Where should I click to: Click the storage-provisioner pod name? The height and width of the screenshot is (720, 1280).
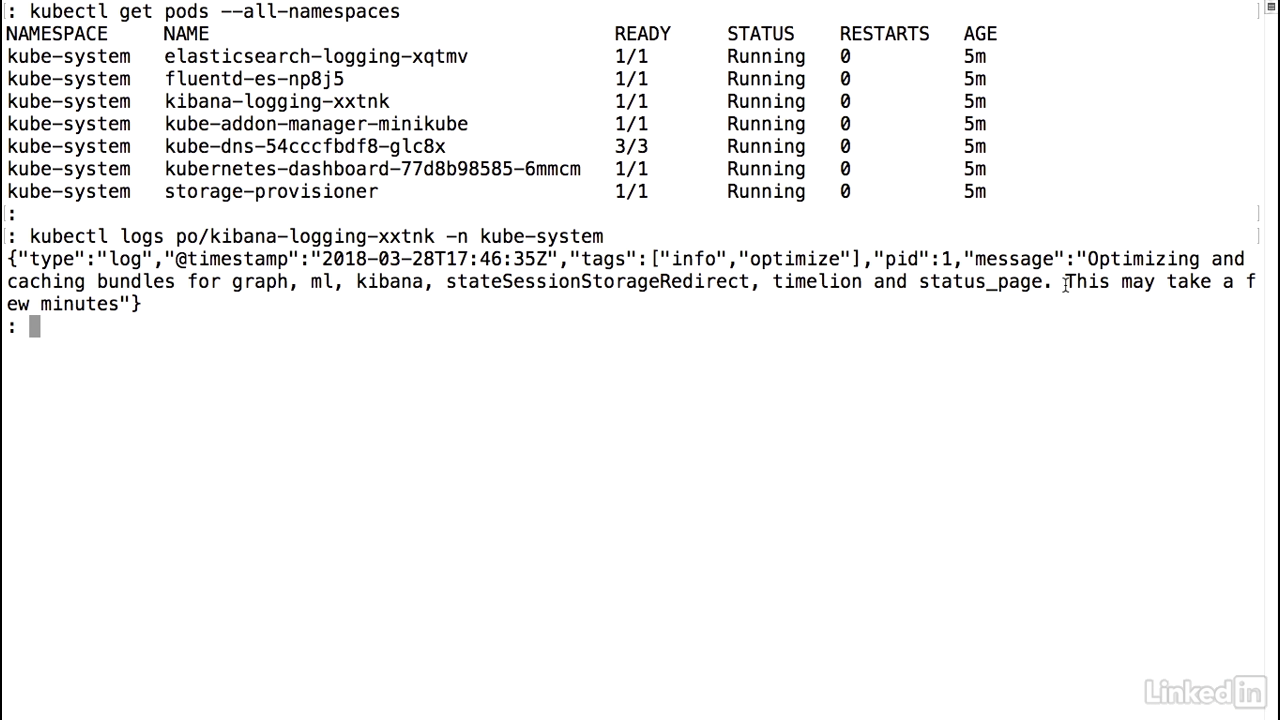(271, 192)
